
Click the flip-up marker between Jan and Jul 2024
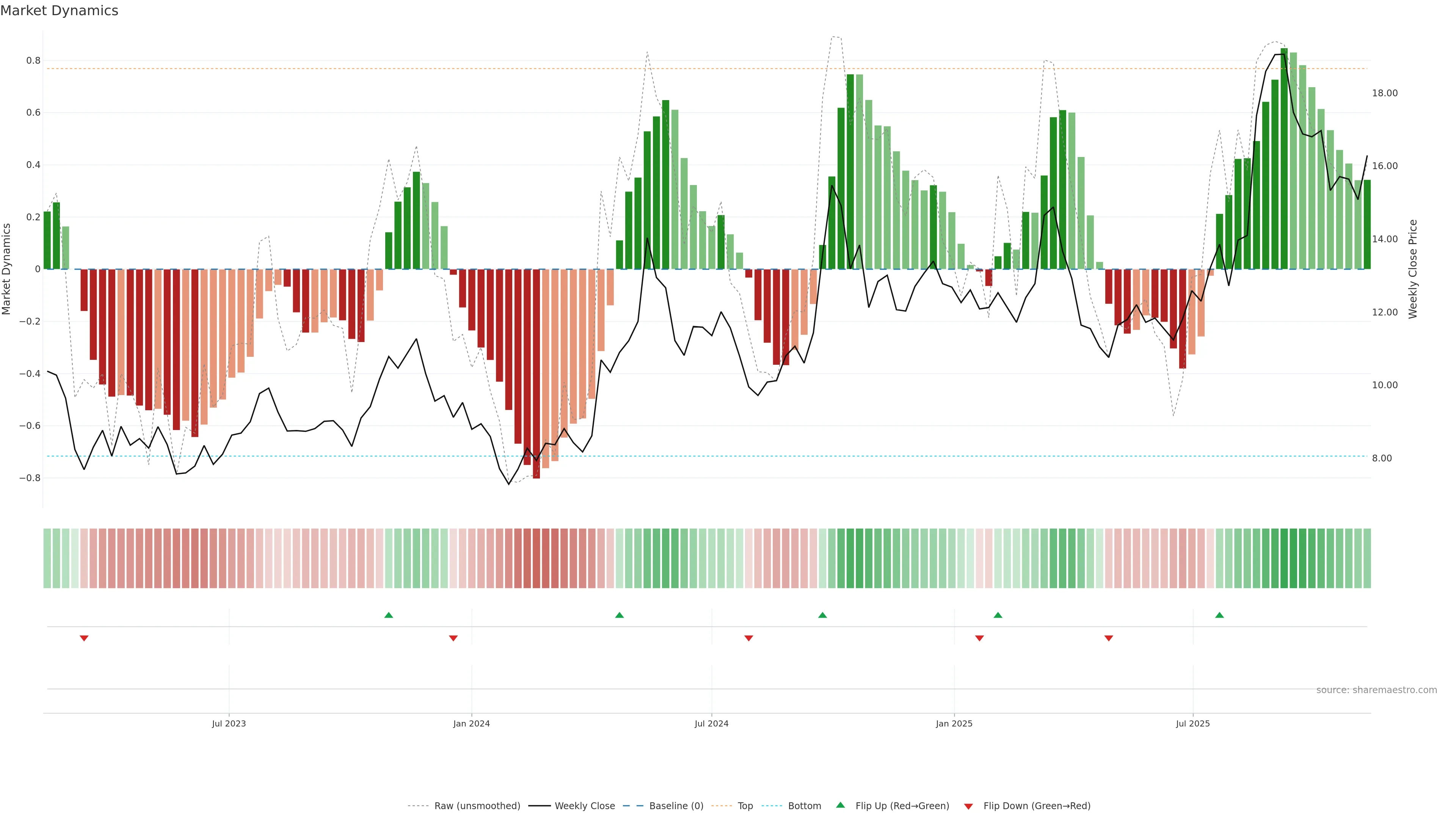pyautogui.click(x=620, y=615)
